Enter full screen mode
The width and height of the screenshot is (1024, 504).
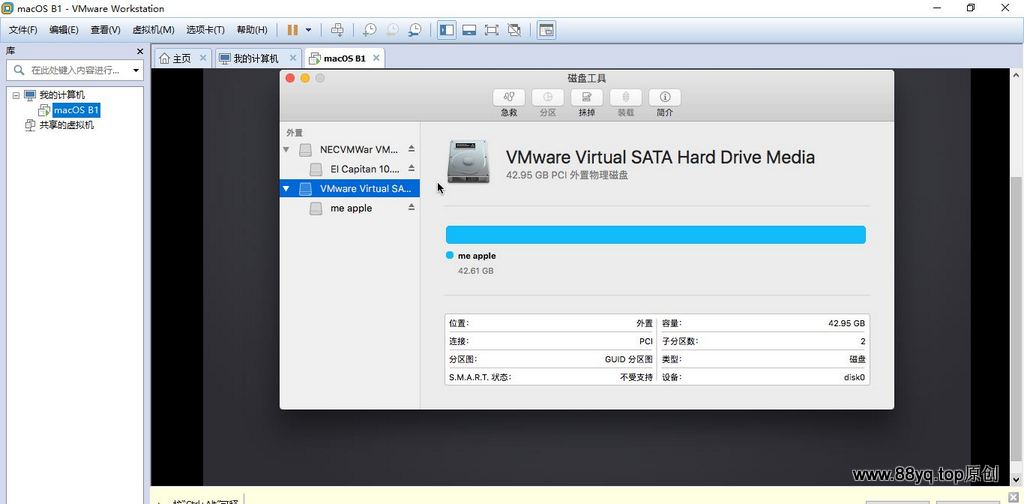492,30
